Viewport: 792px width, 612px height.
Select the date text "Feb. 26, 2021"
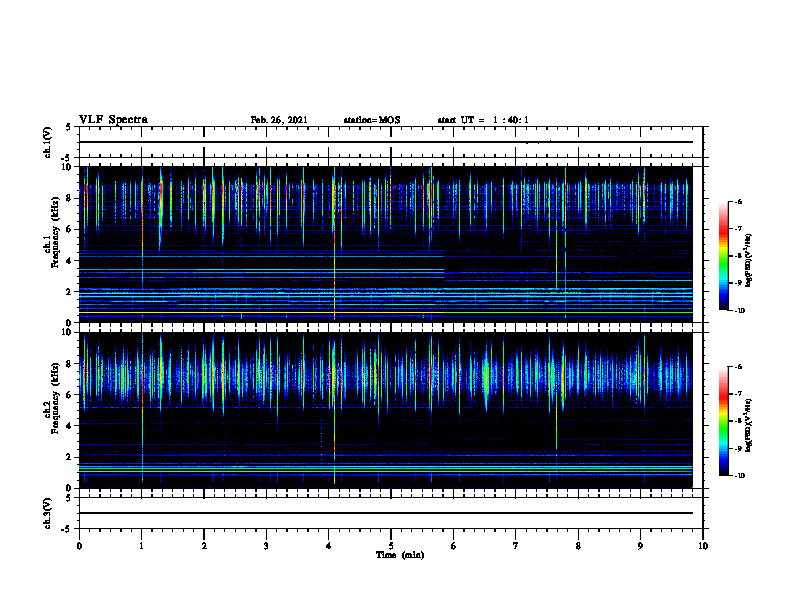pos(279,120)
